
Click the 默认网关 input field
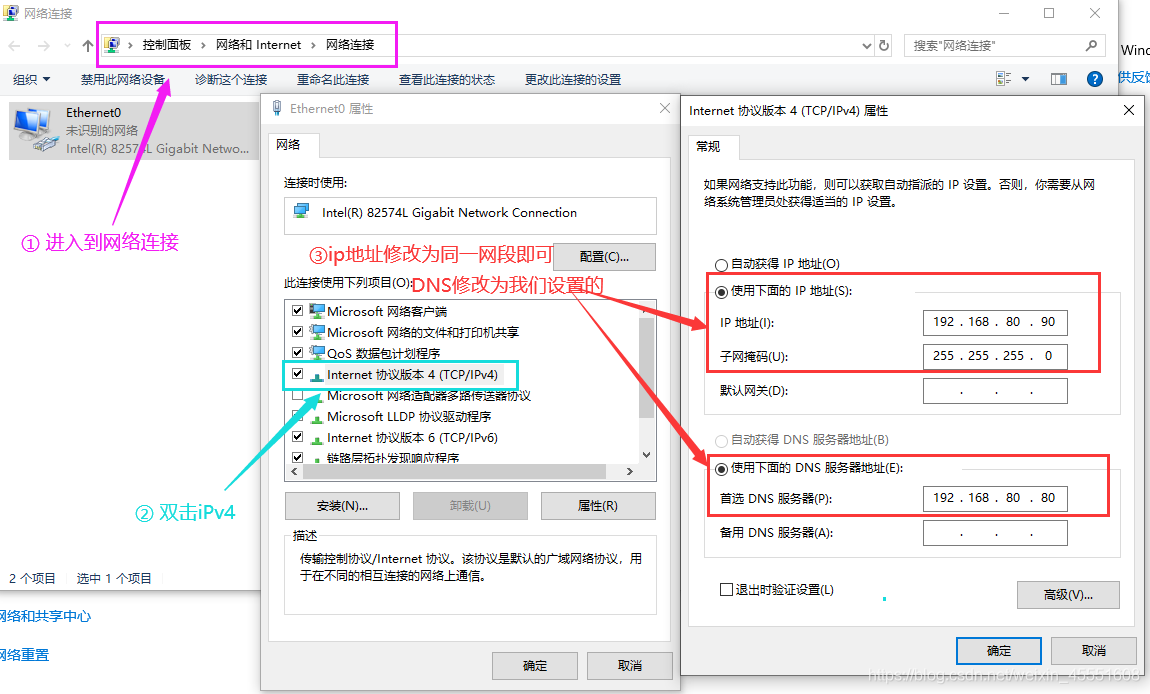point(995,391)
